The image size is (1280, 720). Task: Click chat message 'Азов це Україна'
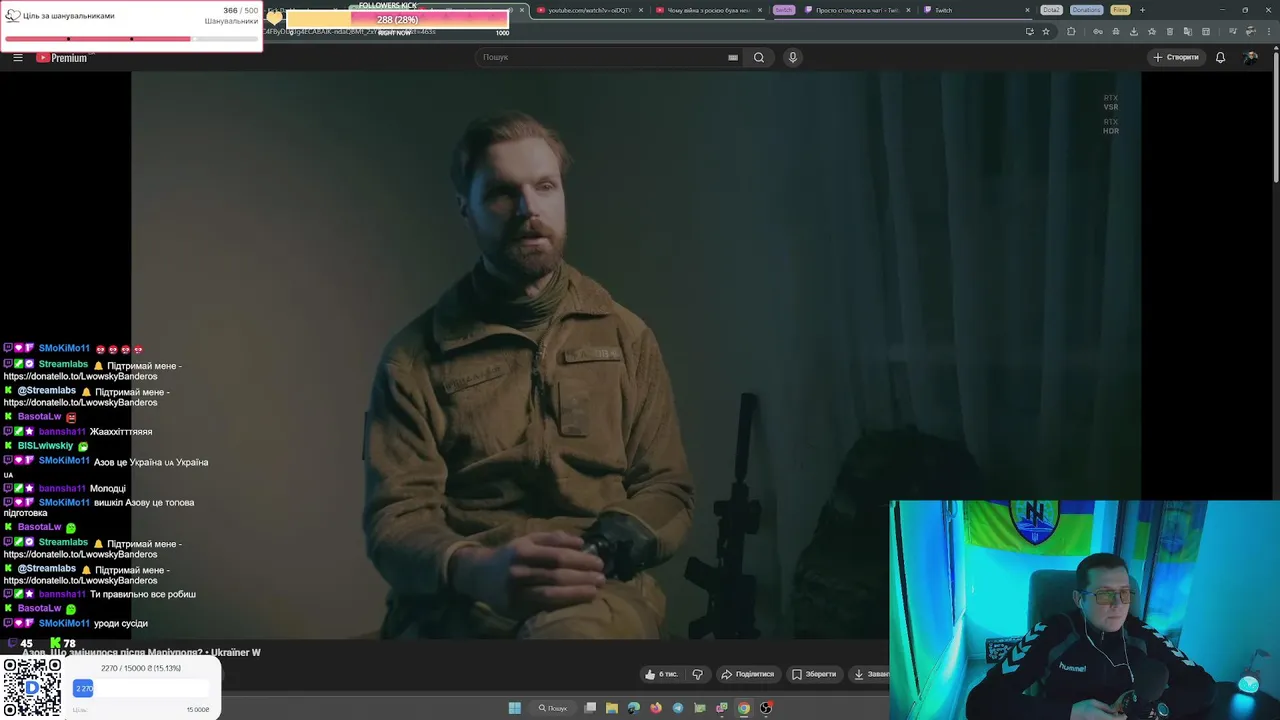[151, 462]
